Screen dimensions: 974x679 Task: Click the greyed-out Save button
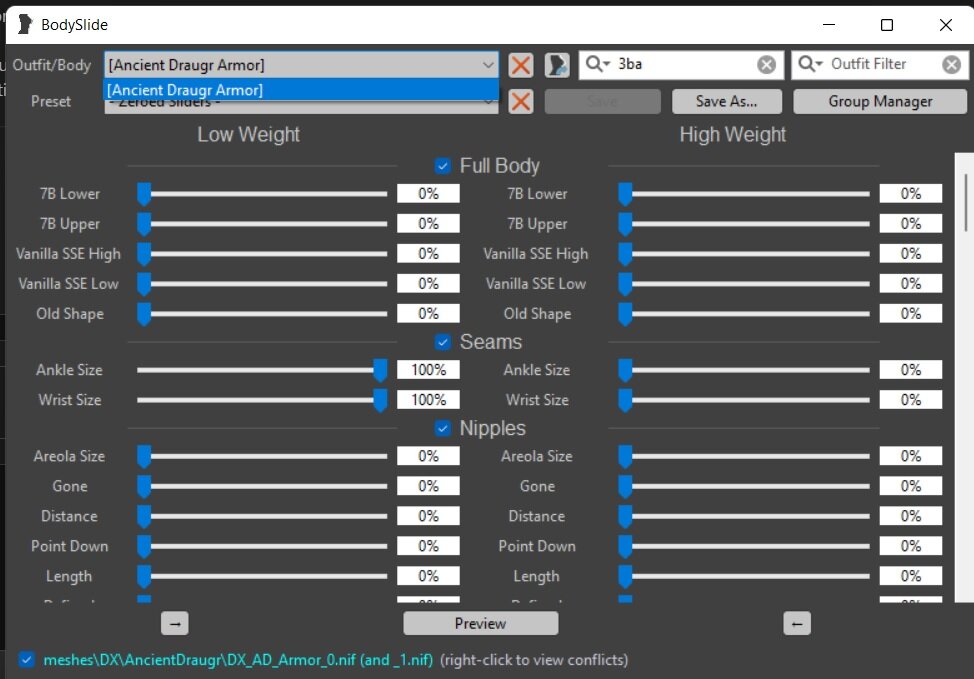603,101
